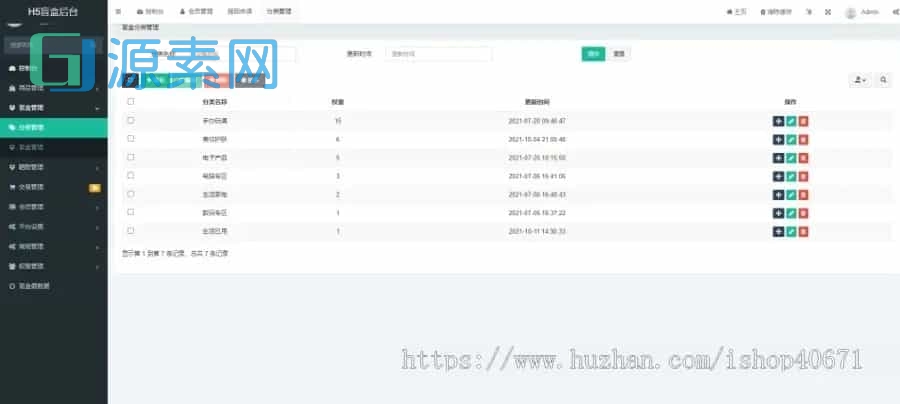
Task: Edit the category row with weight 3
Action: pyautogui.click(x=791, y=176)
